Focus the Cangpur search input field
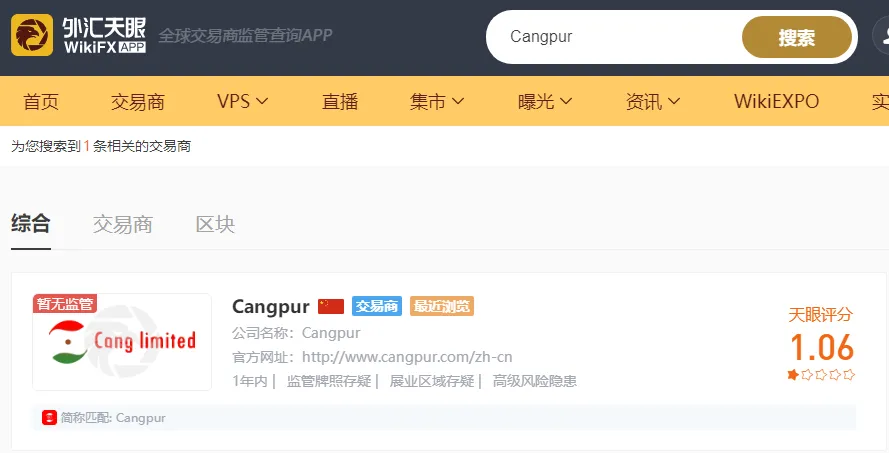This screenshot has width=889, height=453. [x=615, y=37]
